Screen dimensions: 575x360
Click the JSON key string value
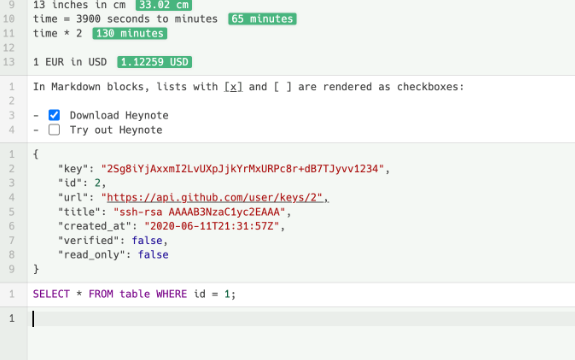click(242, 169)
